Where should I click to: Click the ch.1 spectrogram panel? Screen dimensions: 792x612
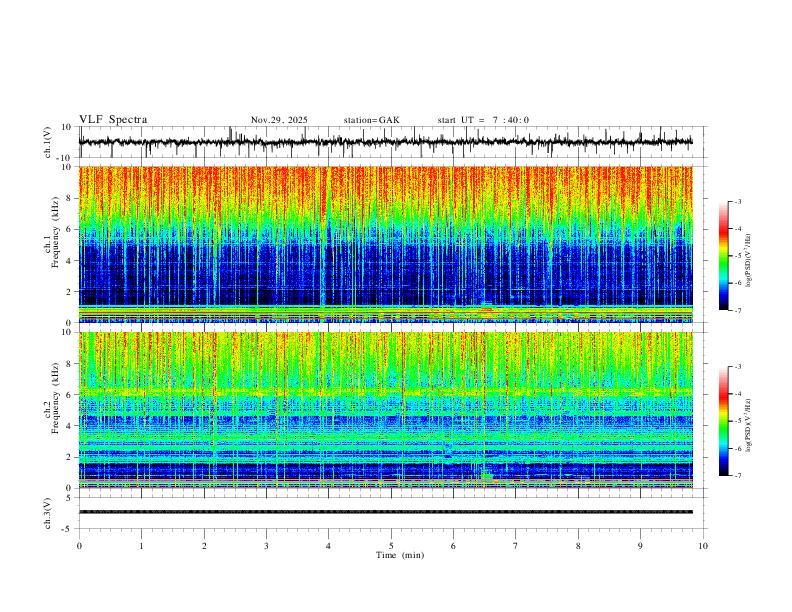(x=385, y=244)
